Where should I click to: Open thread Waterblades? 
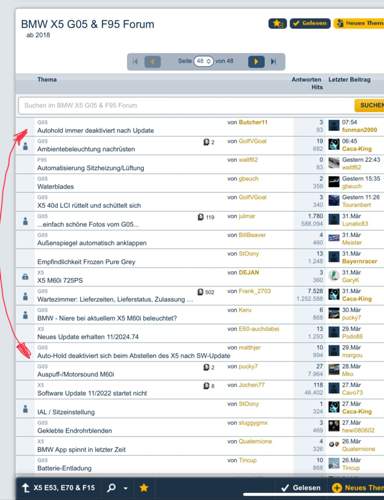point(56,187)
